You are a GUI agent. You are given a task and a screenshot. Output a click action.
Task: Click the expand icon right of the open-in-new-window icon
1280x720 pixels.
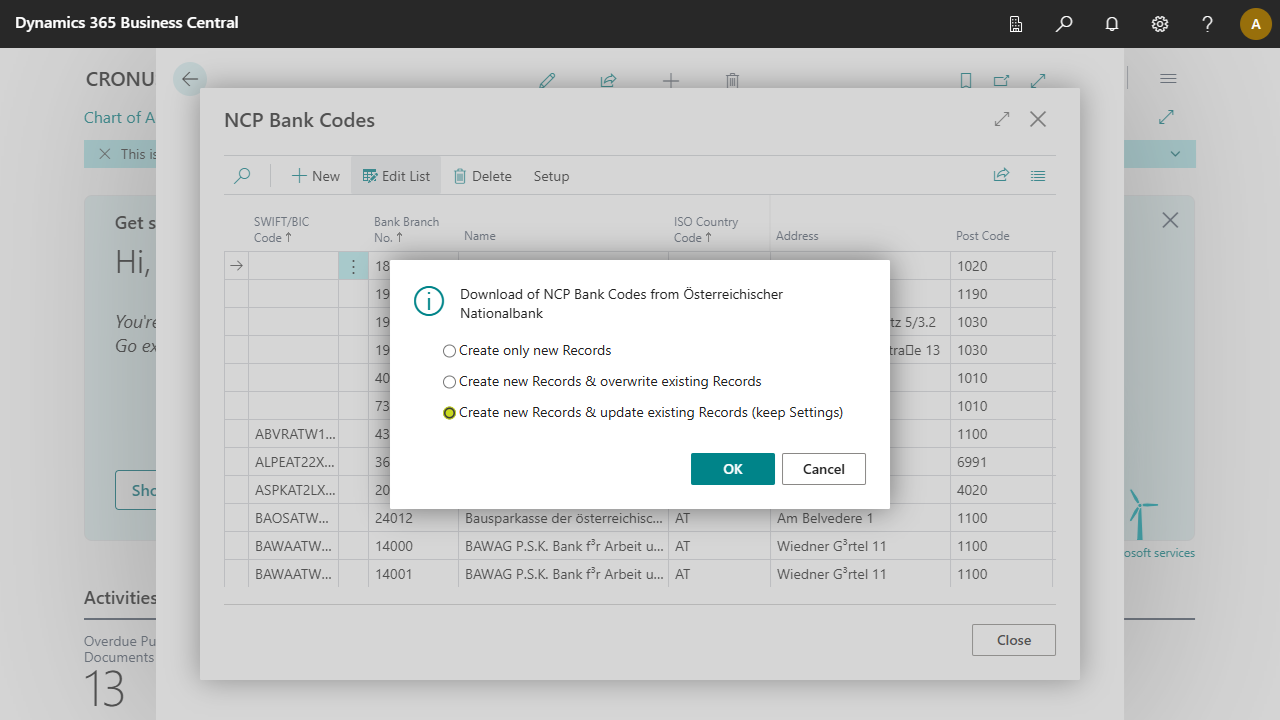1038,81
